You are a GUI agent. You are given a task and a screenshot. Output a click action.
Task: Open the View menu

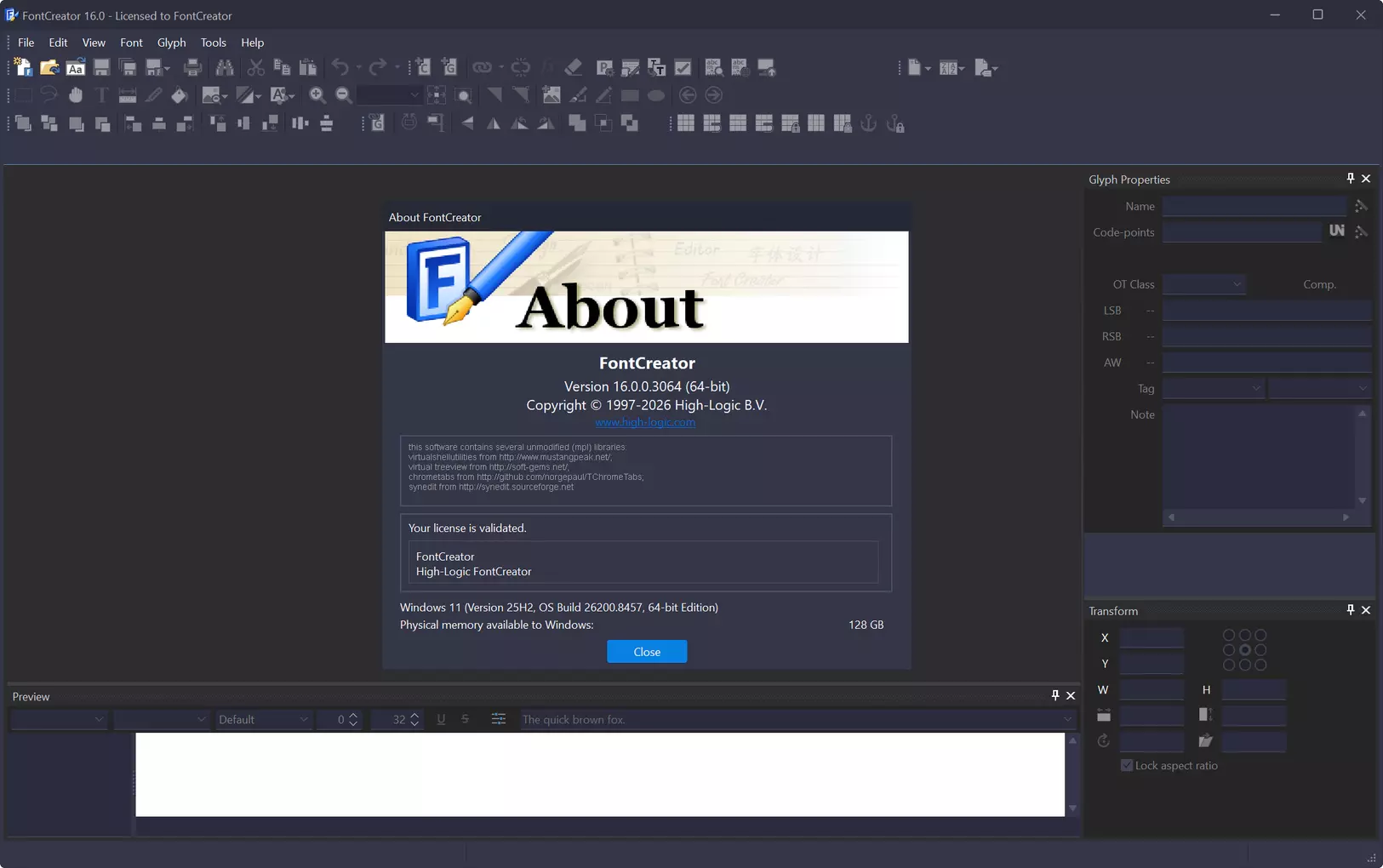click(x=94, y=43)
